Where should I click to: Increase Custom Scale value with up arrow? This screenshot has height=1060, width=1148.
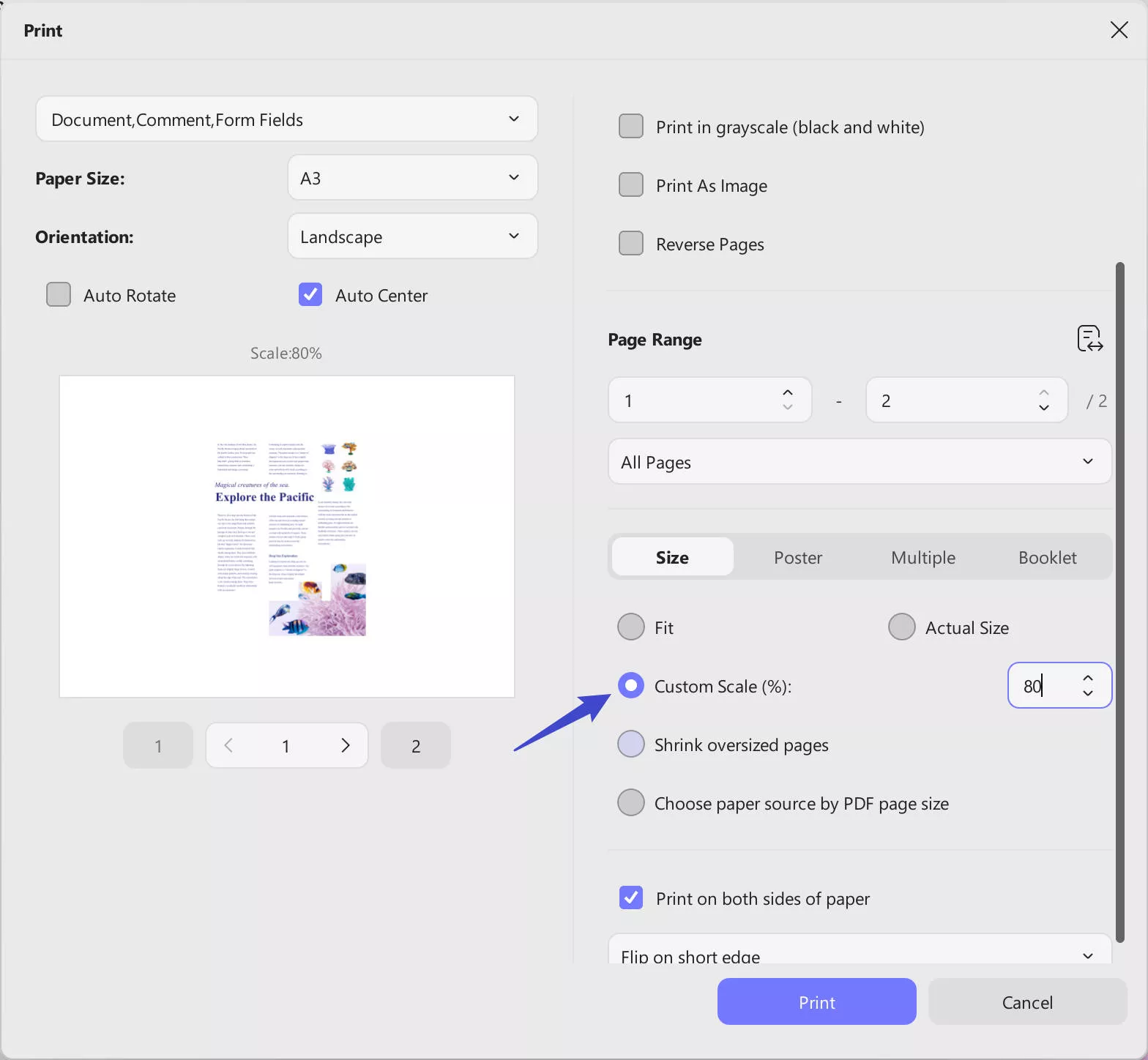(1088, 678)
